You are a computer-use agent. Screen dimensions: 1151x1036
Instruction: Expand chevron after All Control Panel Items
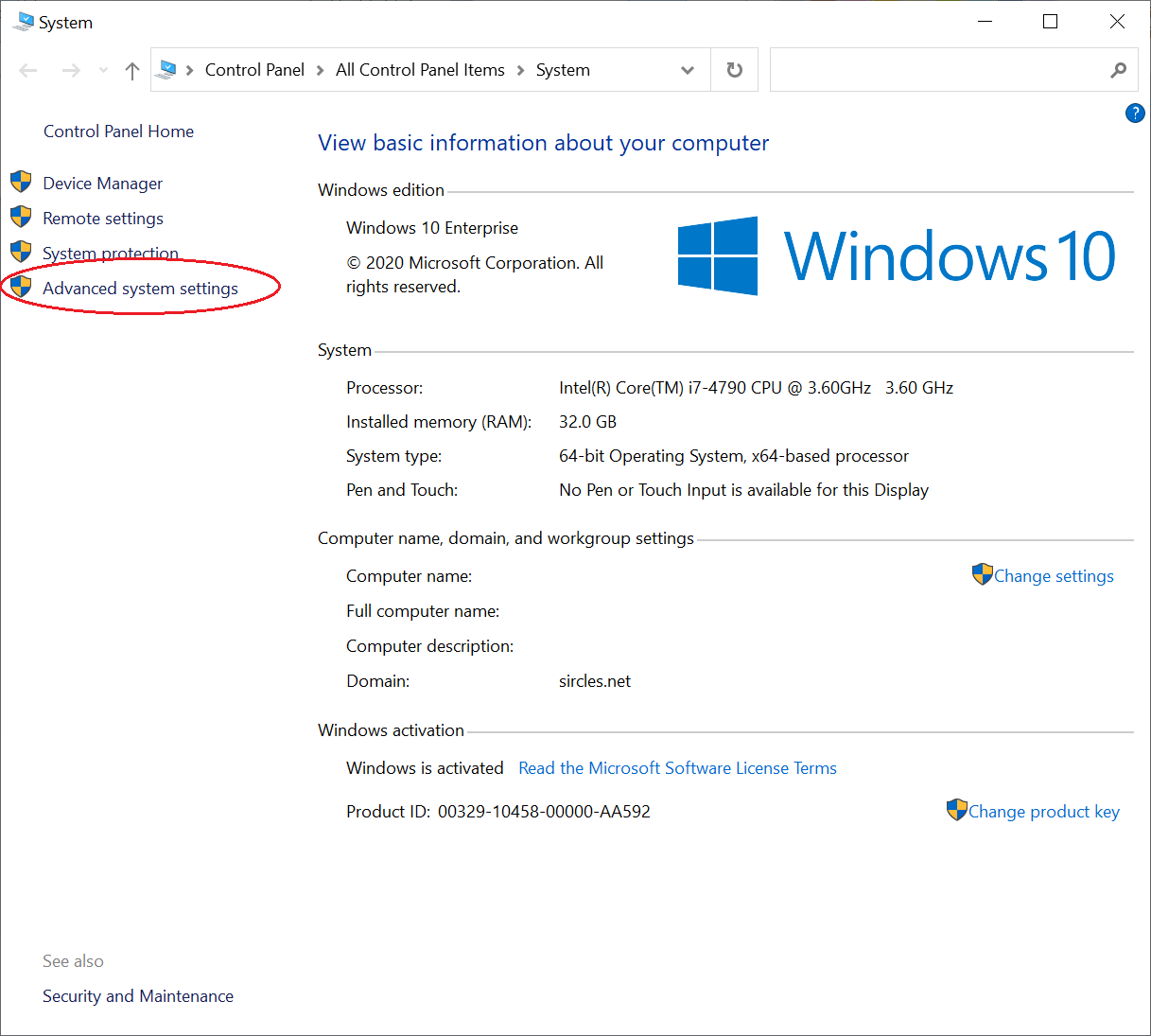520,70
